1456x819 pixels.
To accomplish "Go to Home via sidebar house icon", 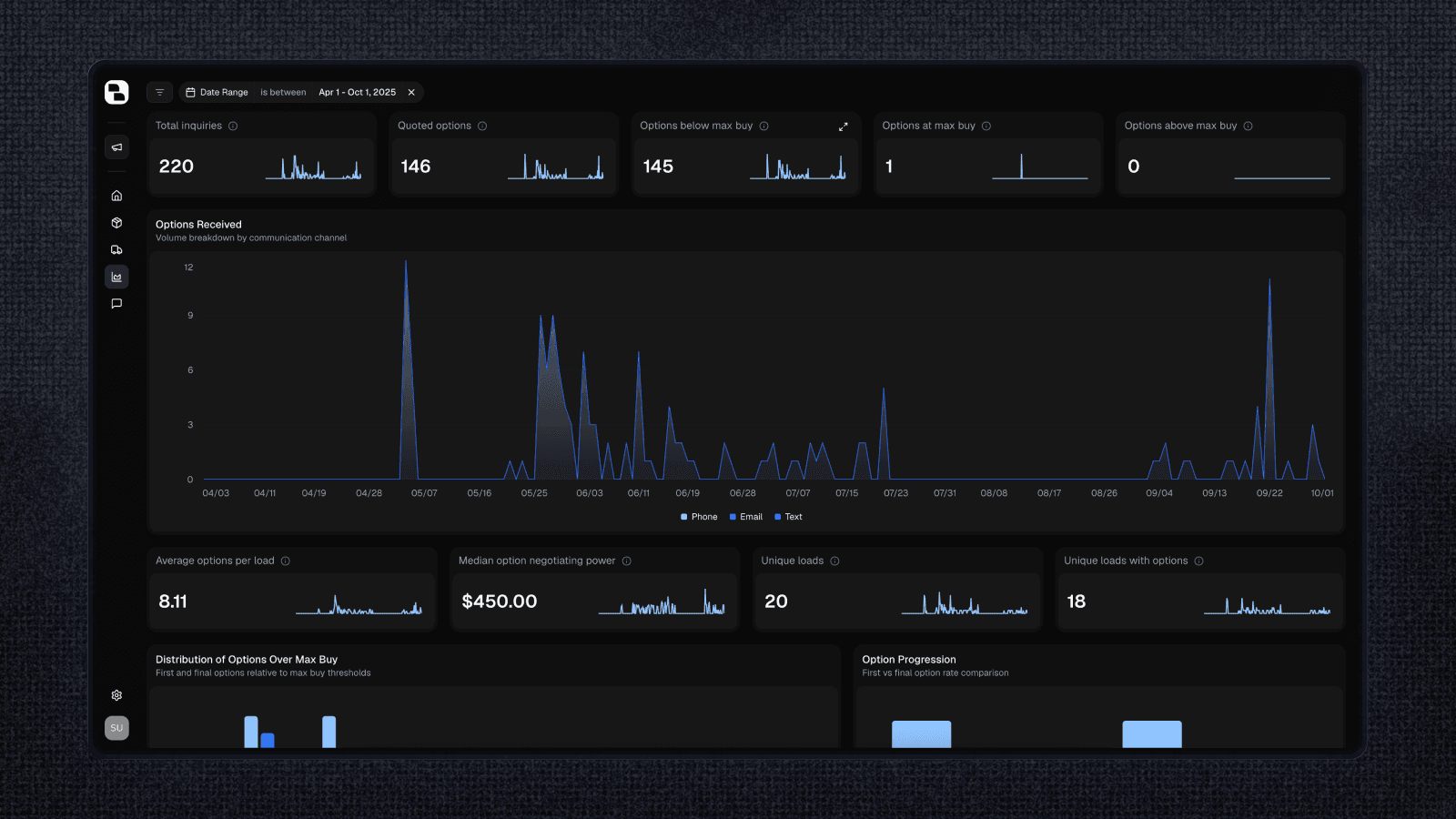I will coord(116,196).
